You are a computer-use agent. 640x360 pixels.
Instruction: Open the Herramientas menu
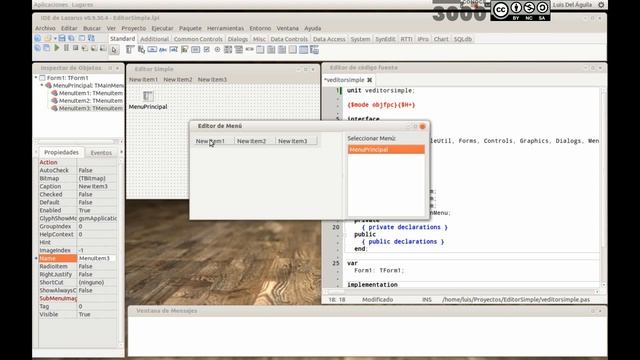pos(225,28)
